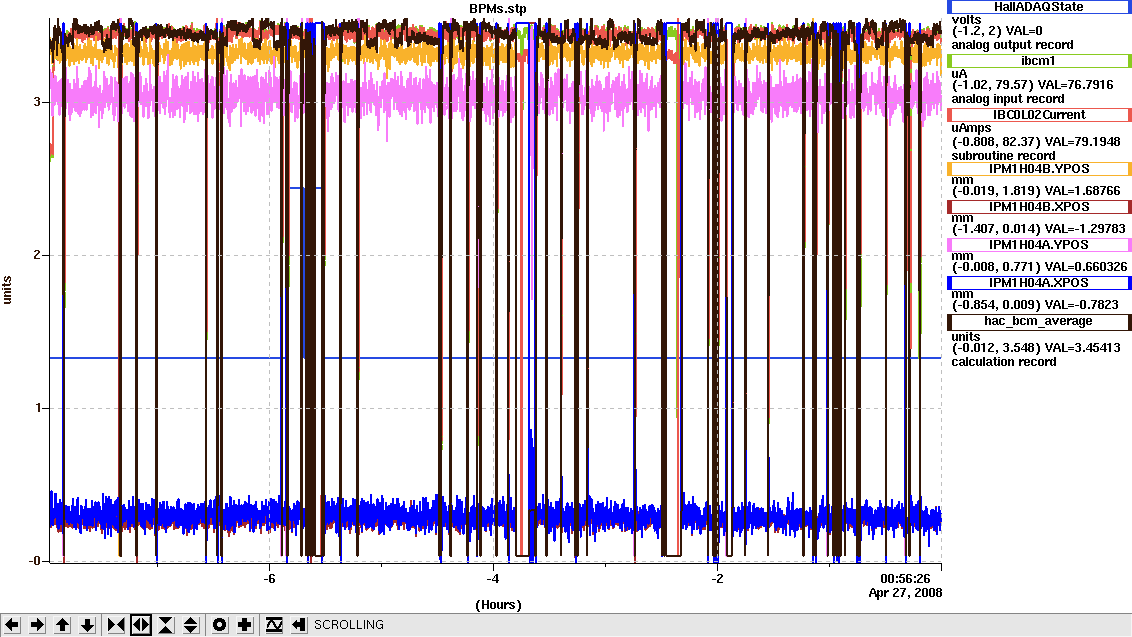The image size is (1132, 637).
Task: Click the BPMs.stp graph title
Action: click(498, 9)
